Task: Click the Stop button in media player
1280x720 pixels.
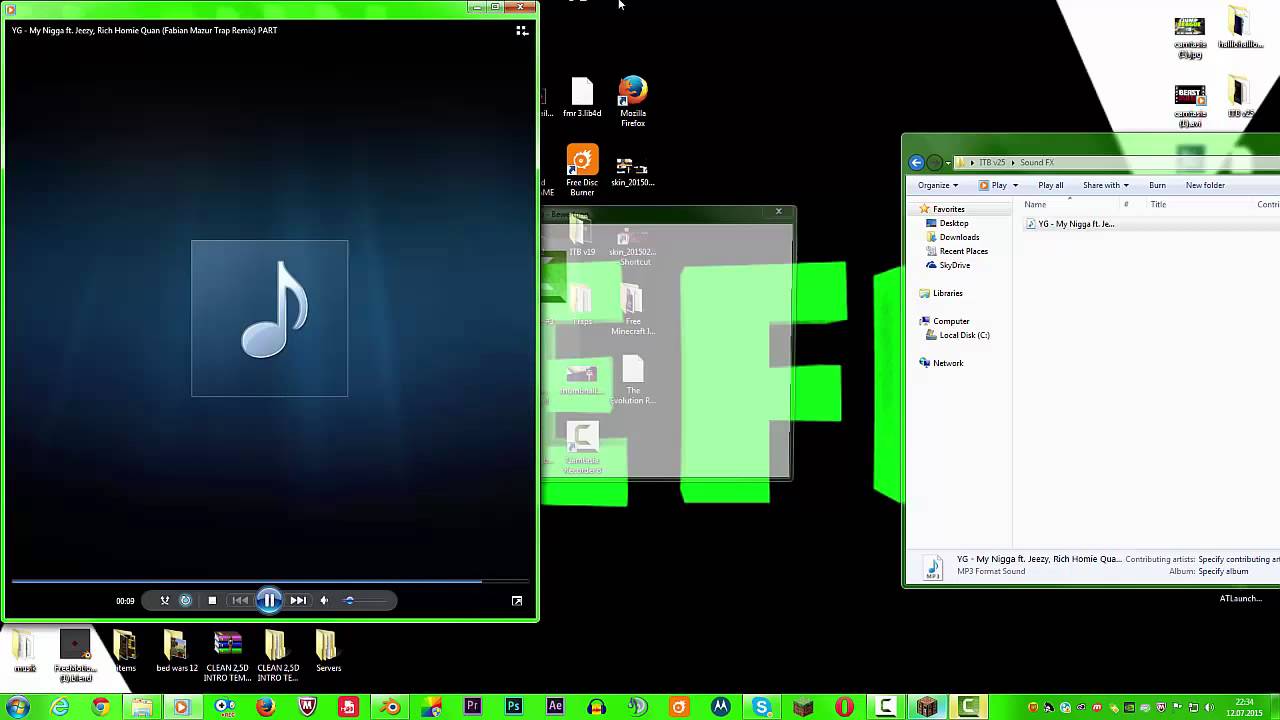Action: coord(212,600)
